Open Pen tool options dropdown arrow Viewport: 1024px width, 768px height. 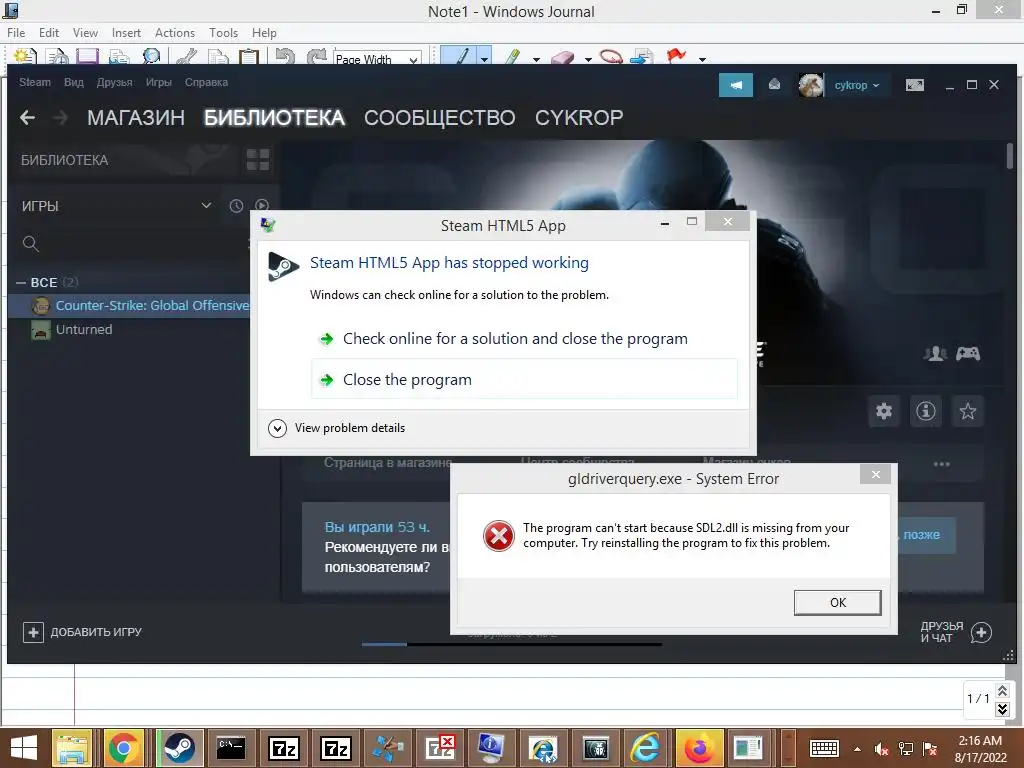point(484,59)
